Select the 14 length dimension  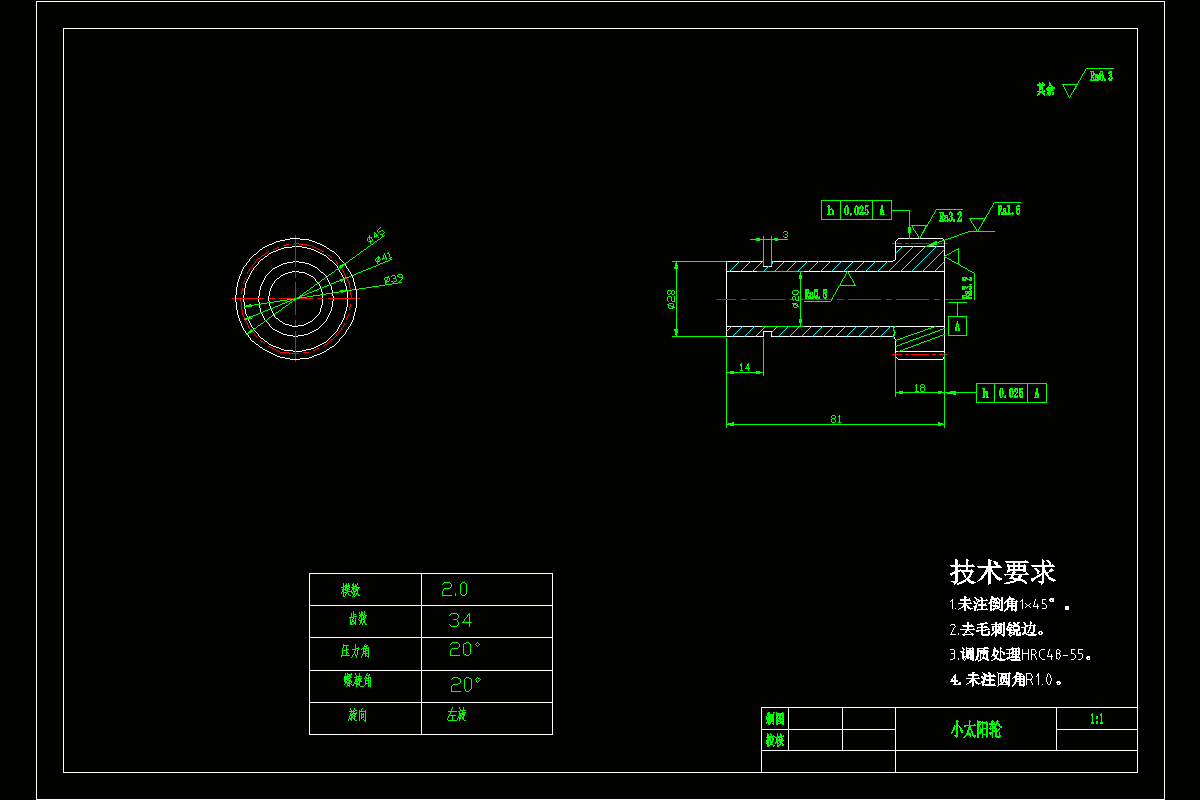coord(744,368)
